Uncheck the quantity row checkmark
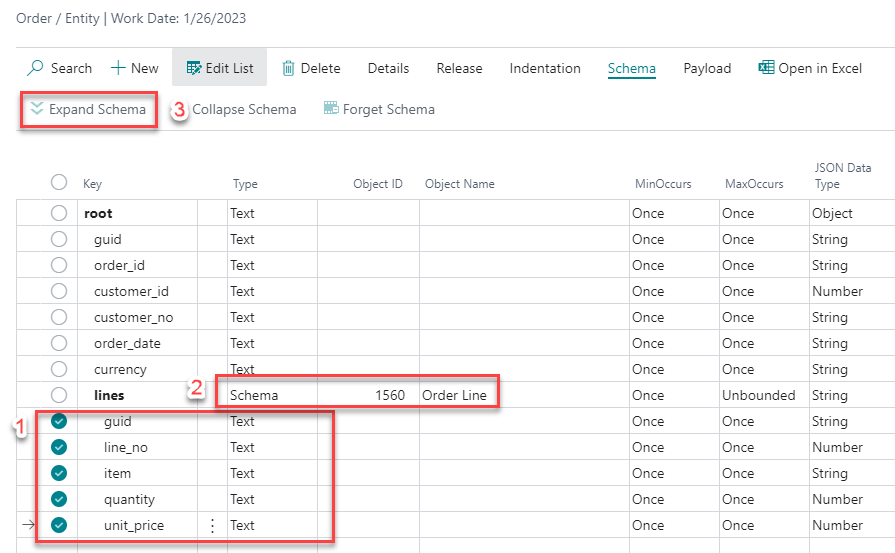This screenshot has height=553, width=895. [x=59, y=499]
